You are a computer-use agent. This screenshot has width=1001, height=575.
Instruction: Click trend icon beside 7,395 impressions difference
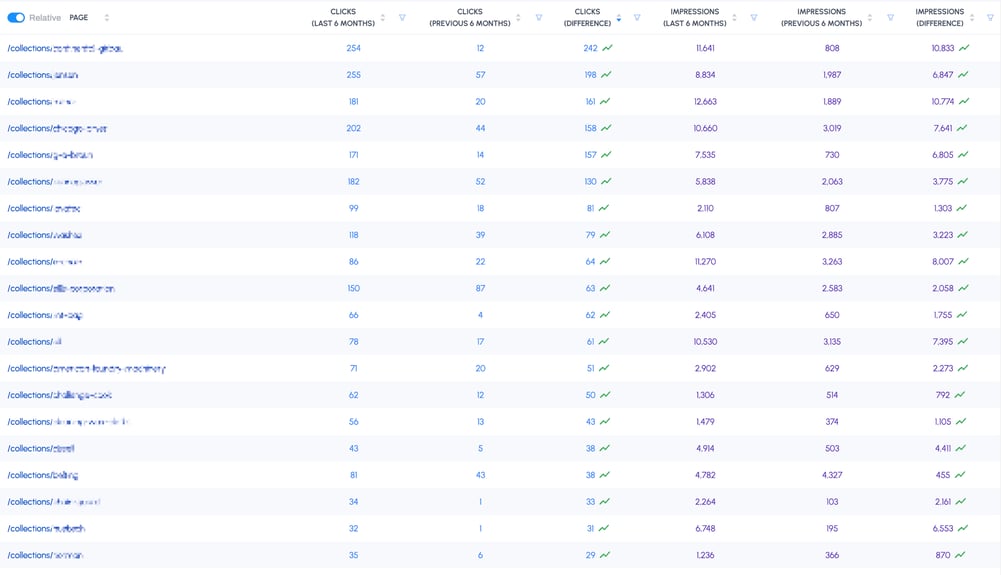963,342
